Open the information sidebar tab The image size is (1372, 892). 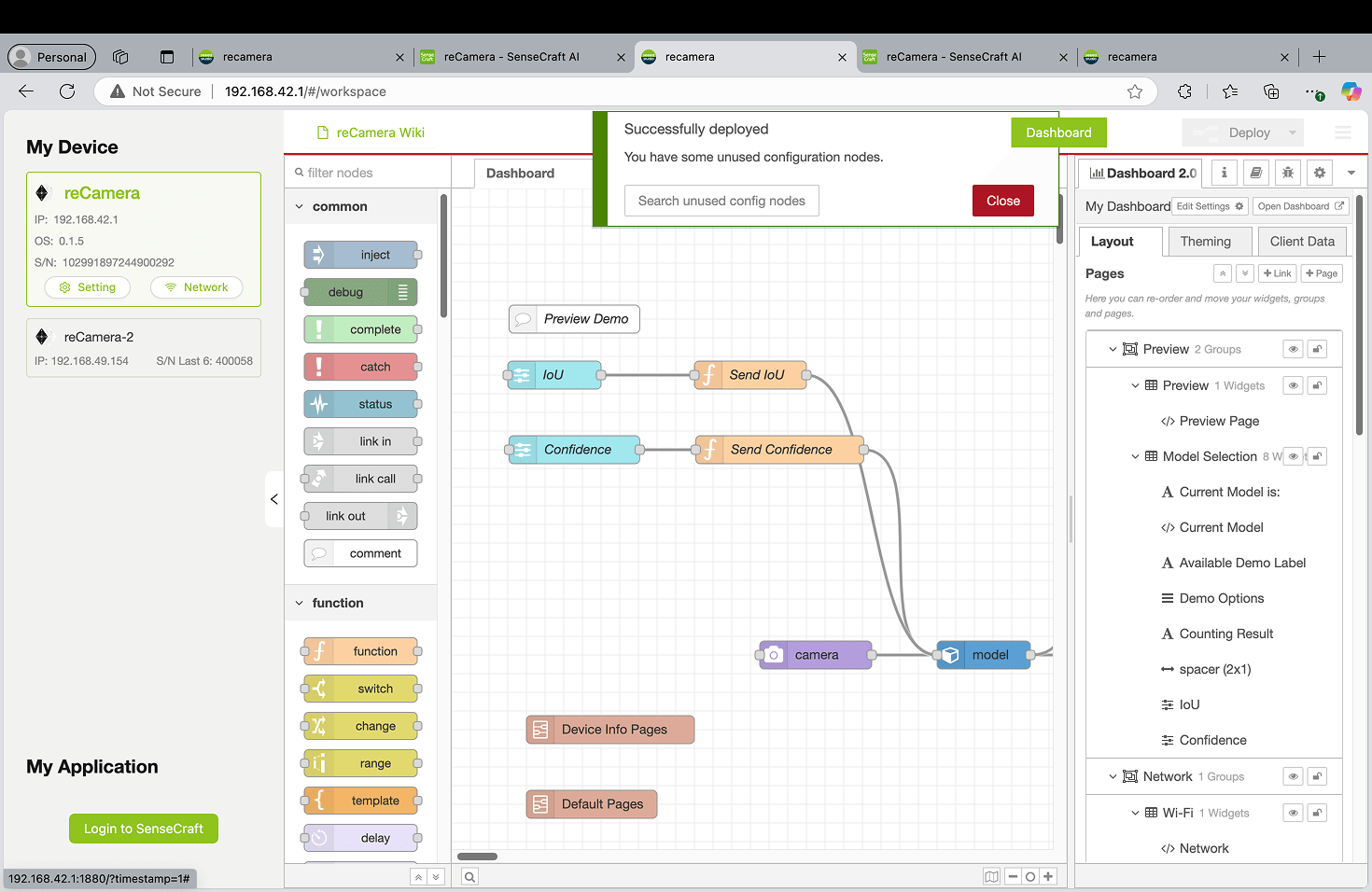[1224, 173]
